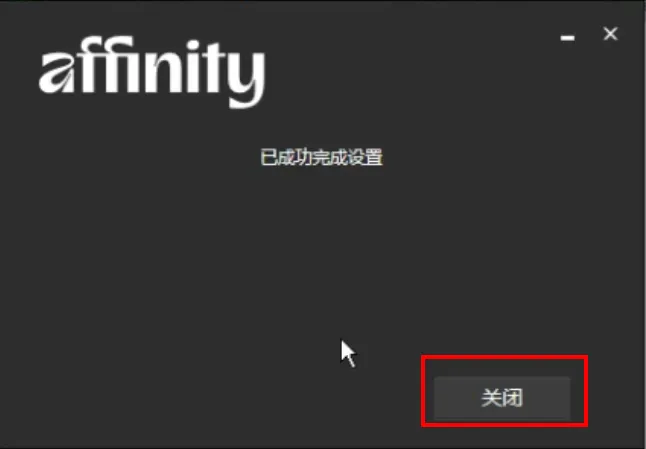
Task: Click the letter 'y' of the affinity logo
Action: [x=247, y=80]
